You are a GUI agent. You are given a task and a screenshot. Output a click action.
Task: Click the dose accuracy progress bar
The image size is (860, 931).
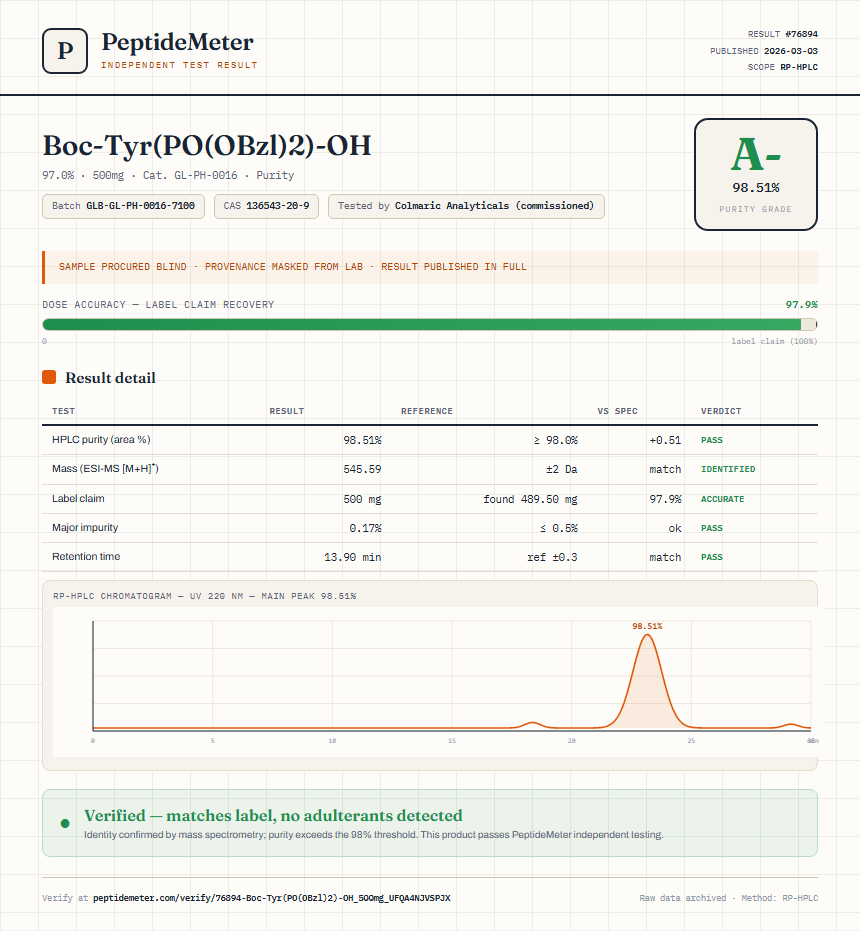point(430,324)
